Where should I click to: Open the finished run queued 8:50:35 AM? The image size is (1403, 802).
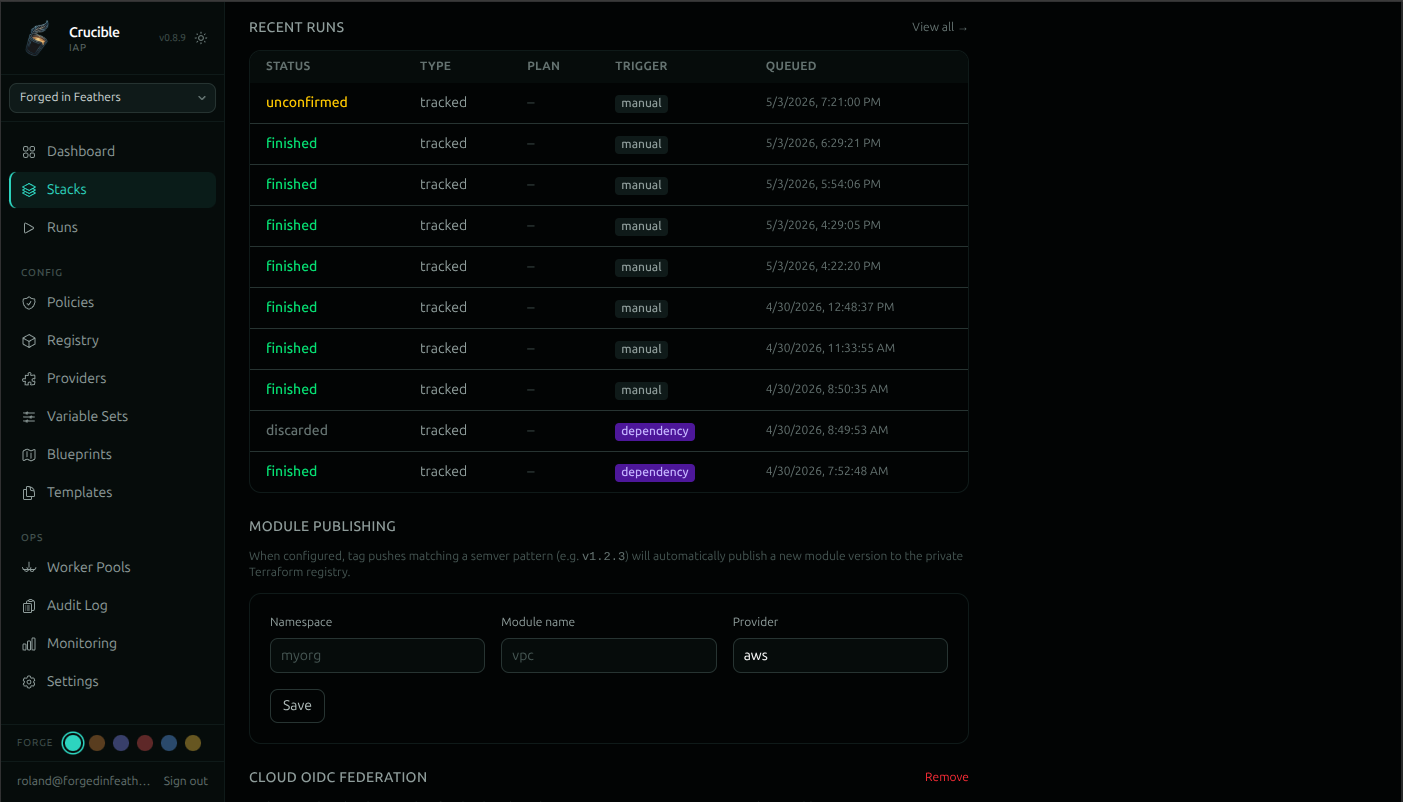[x=609, y=390]
